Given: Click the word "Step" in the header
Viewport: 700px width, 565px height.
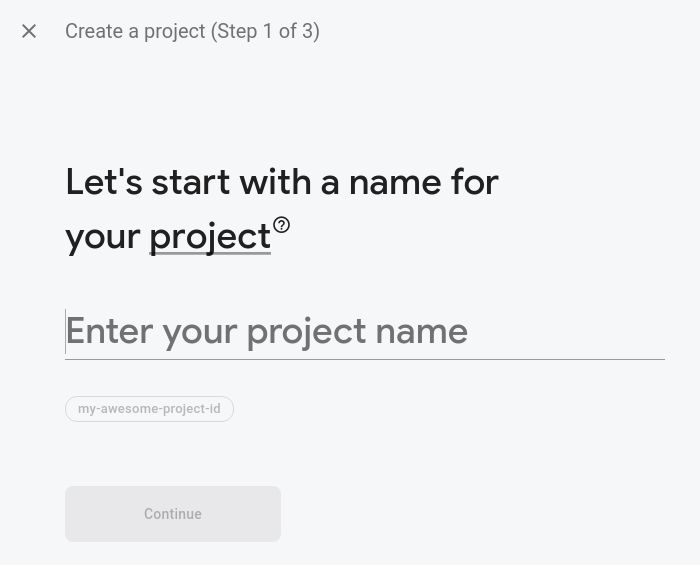Looking at the screenshot, I should (x=238, y=31).
